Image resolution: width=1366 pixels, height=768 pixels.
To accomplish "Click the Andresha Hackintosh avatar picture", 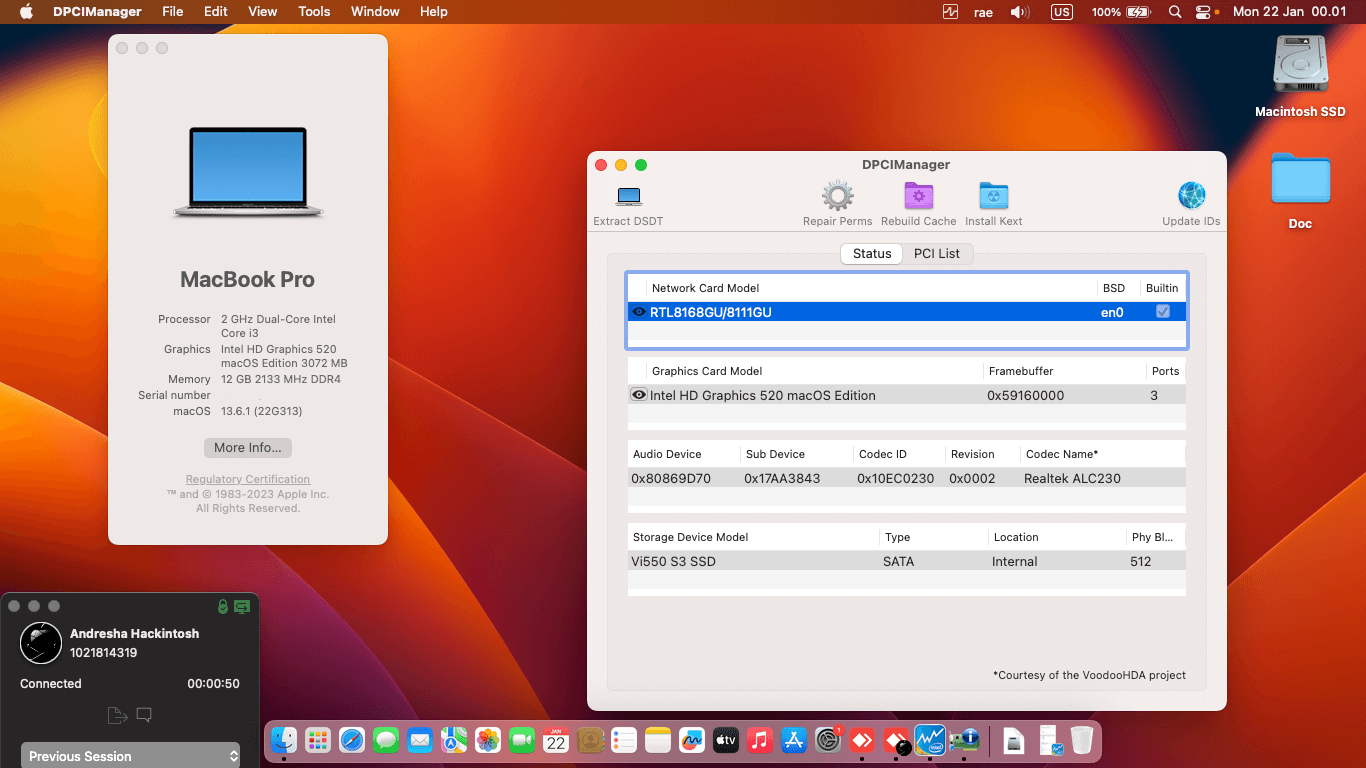I will 41,642.
